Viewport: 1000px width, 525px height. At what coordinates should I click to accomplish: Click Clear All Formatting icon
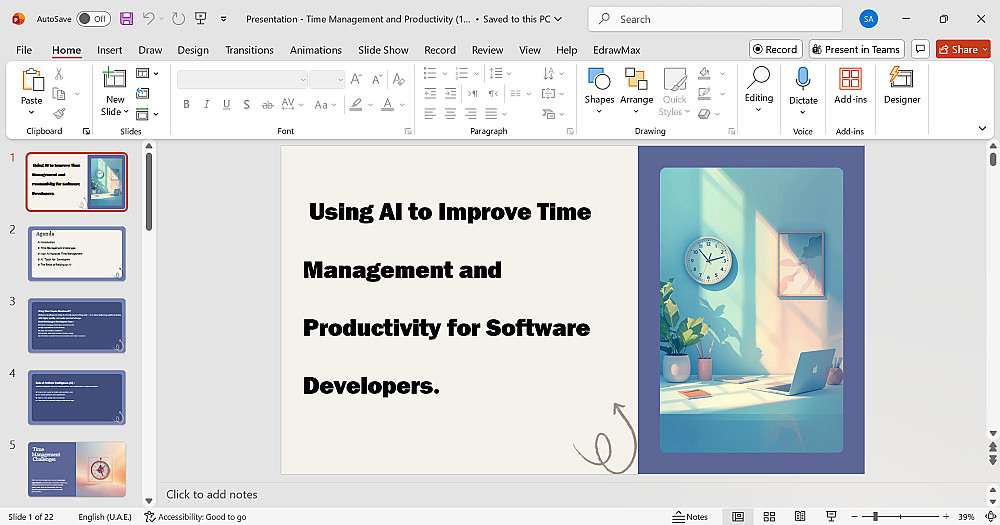[399, 79]
